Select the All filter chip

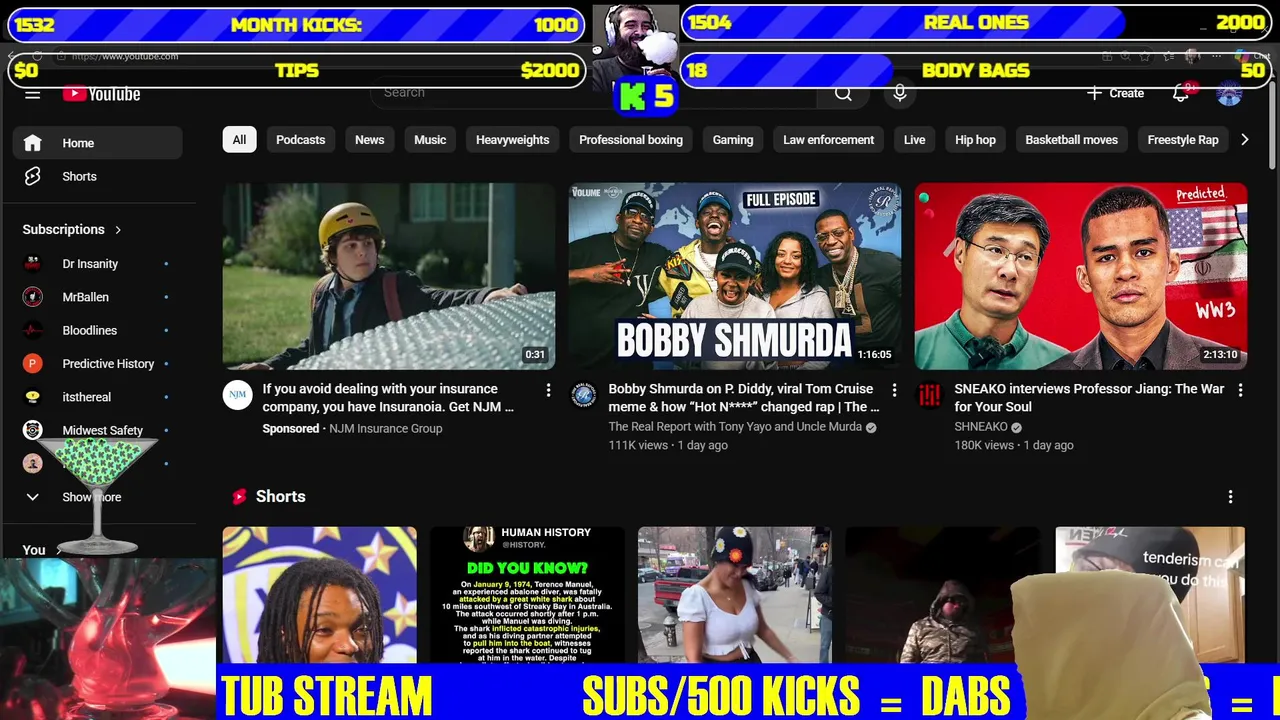tap(239, 140)
